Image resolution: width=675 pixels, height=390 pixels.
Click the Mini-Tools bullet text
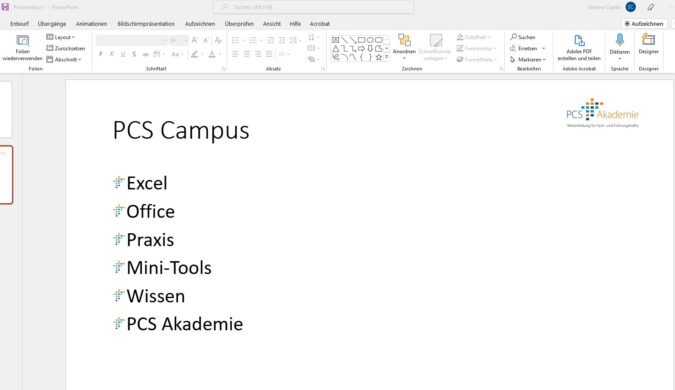tap(169, 268)
